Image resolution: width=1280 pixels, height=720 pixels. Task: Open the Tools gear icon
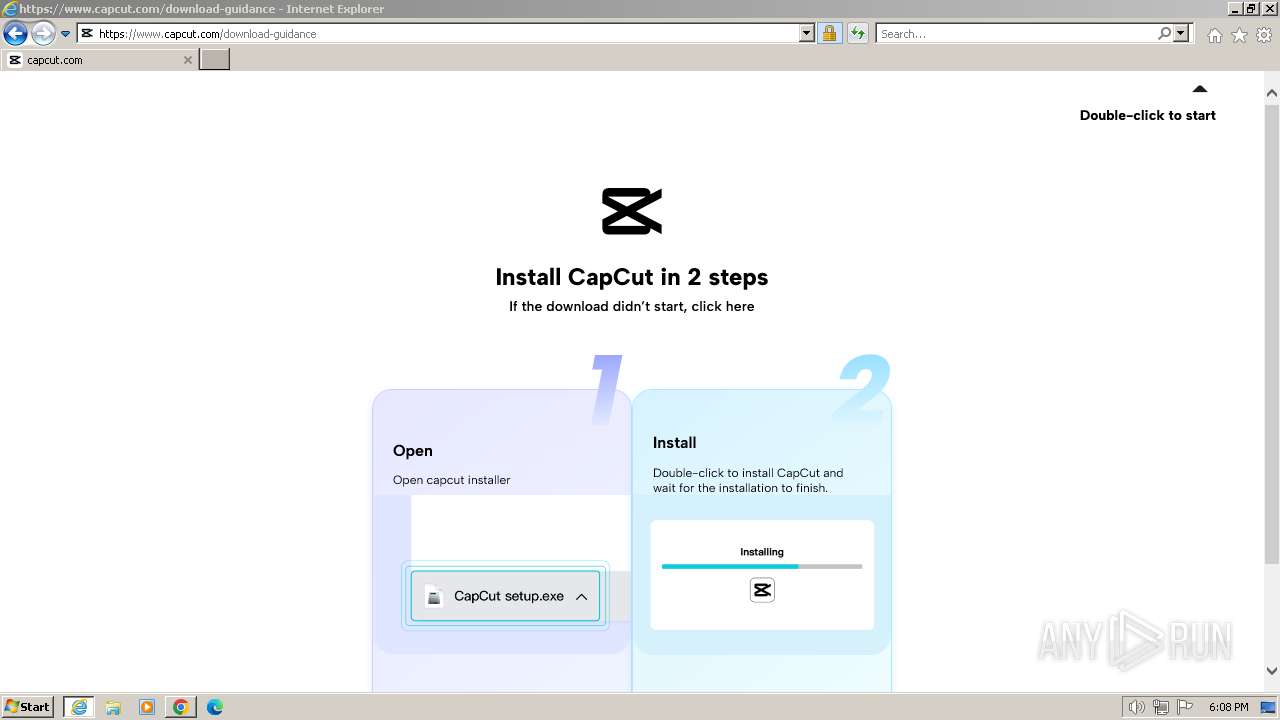(1264, 35)
